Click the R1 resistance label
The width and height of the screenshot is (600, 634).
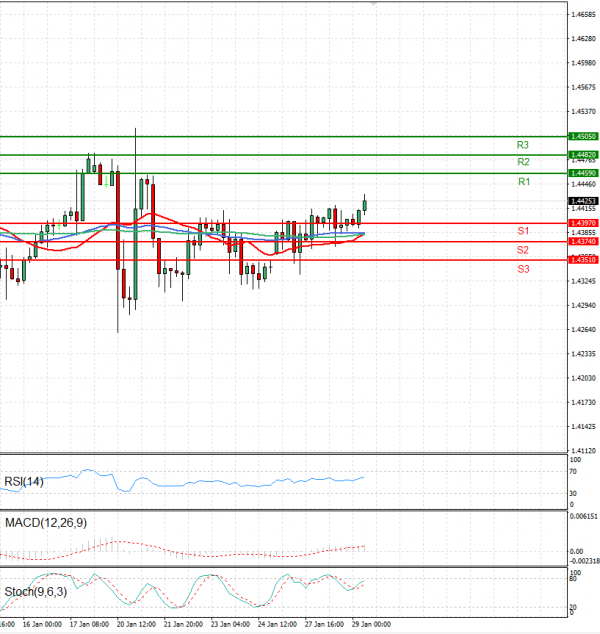click(524, 182)
